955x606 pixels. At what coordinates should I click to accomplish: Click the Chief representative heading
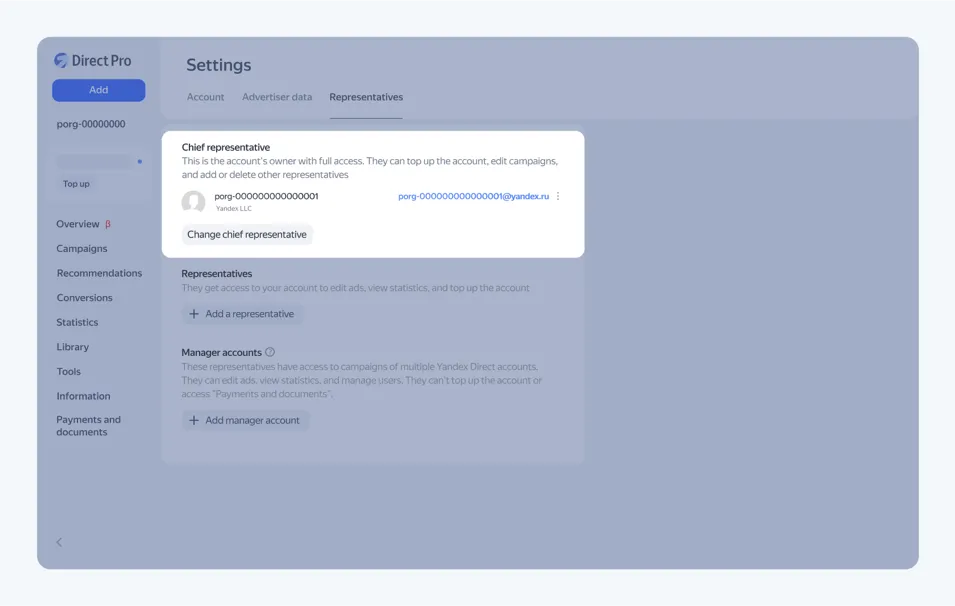point(225,147)
